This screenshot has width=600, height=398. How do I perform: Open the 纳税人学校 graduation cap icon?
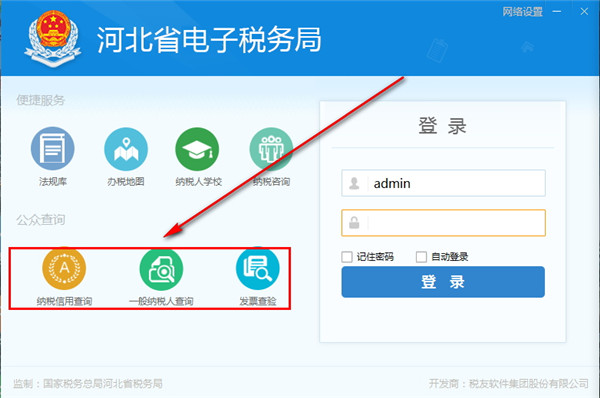point(197,149)
